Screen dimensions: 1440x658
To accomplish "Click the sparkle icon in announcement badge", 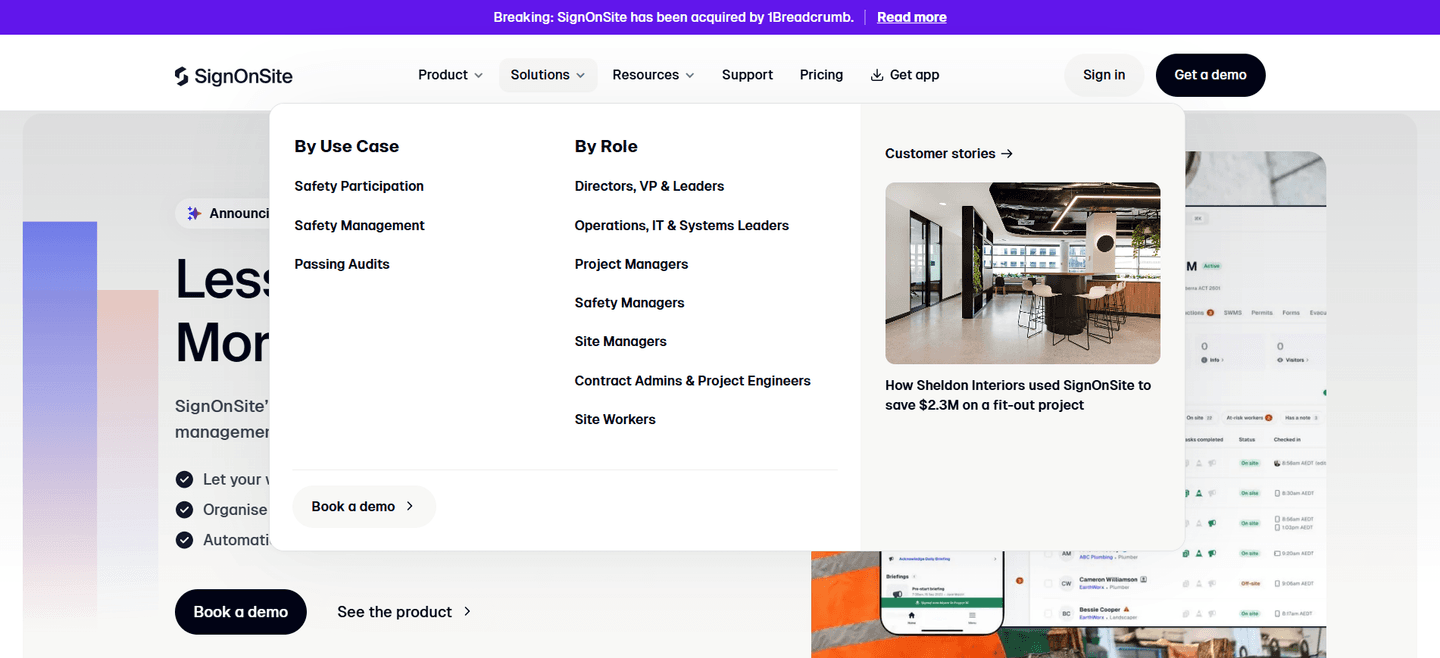I will (194, 213).
